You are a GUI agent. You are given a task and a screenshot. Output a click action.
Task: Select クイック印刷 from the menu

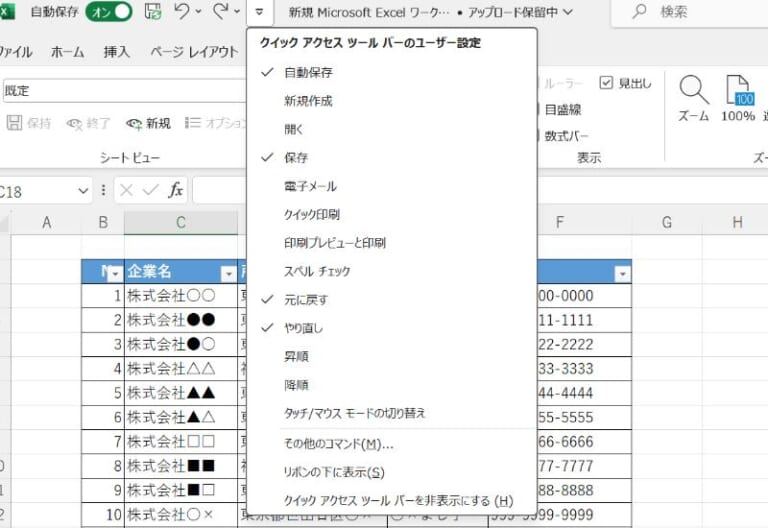tap(392, 215)
